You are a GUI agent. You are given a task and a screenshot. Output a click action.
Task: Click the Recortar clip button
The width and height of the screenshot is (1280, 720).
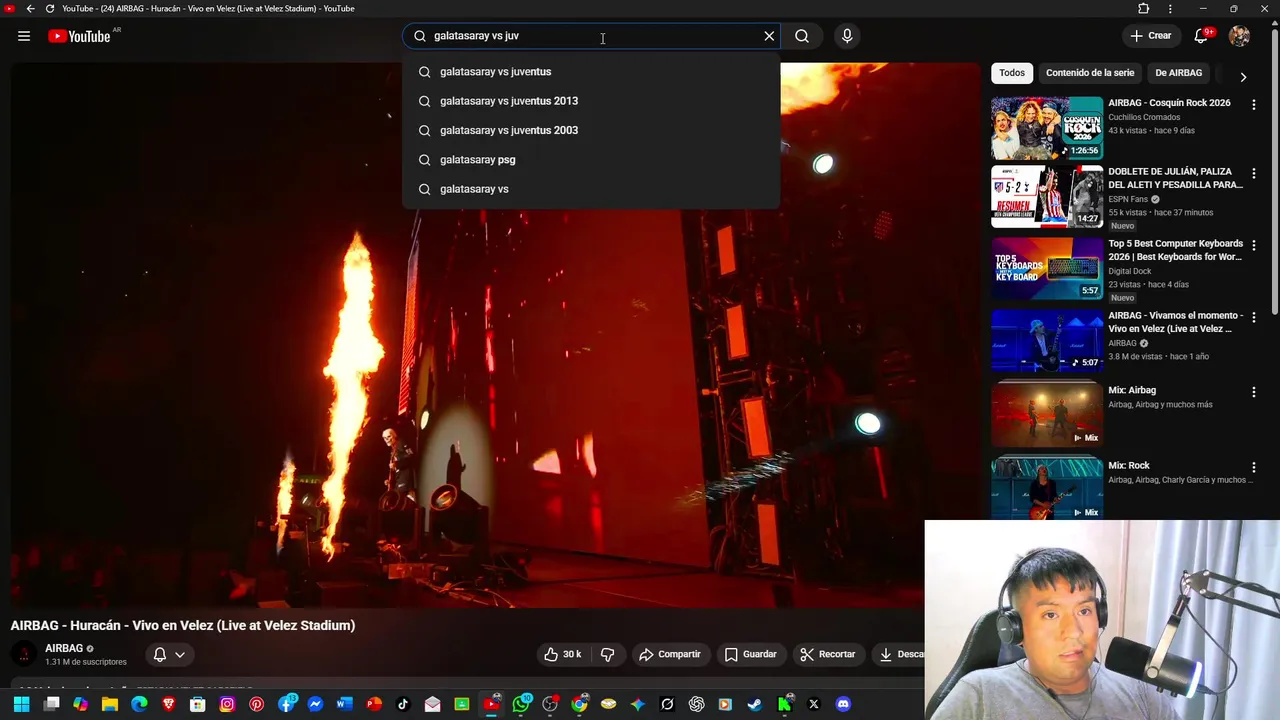828,654
